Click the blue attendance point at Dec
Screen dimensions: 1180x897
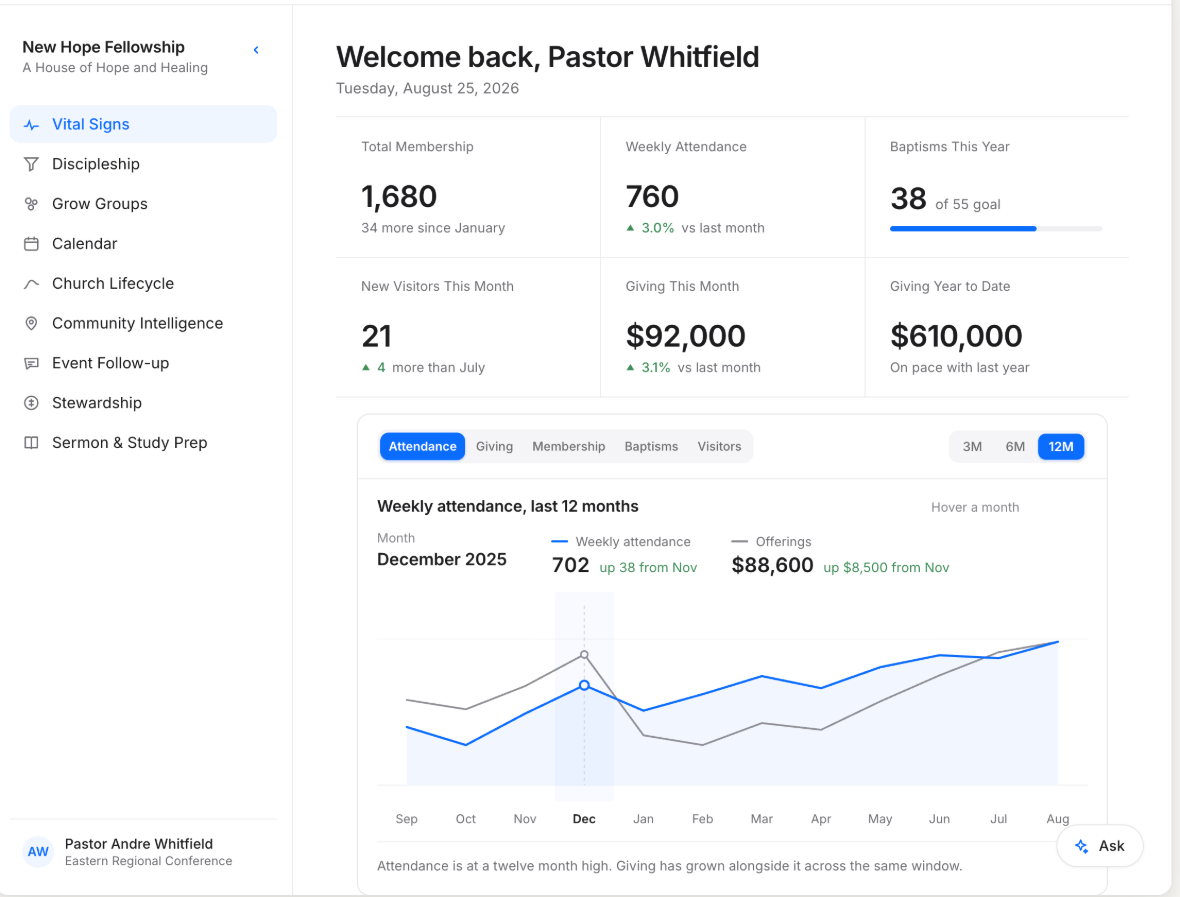pyautogui.click(x=584, y=686)
